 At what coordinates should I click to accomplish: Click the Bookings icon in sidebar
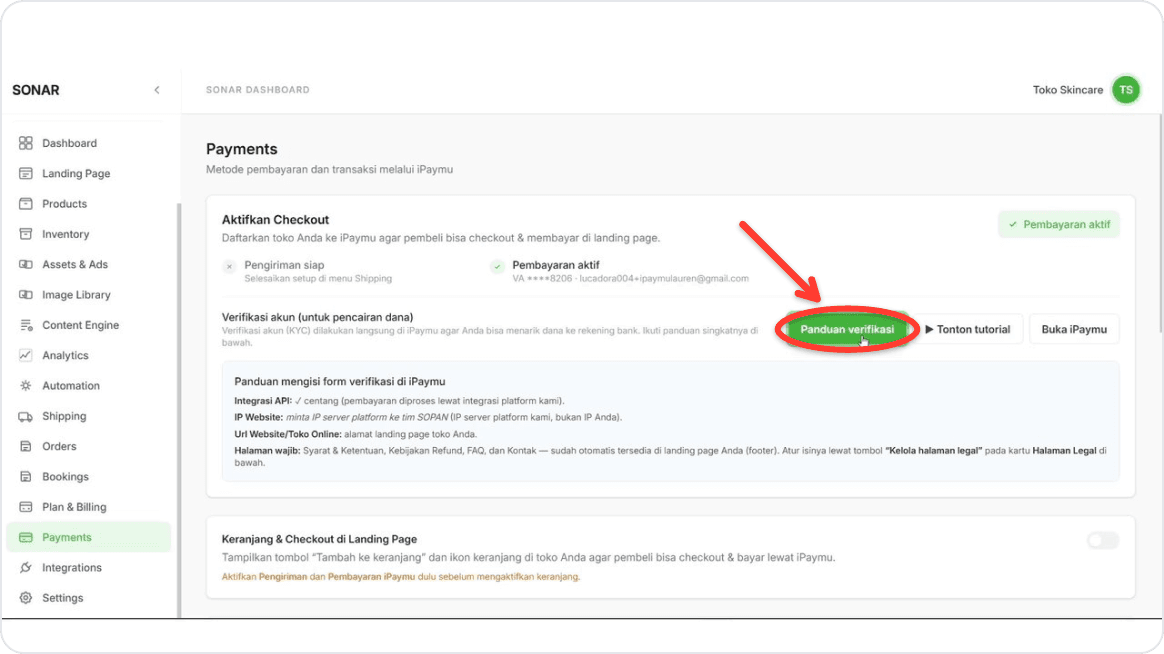(26, 477)
